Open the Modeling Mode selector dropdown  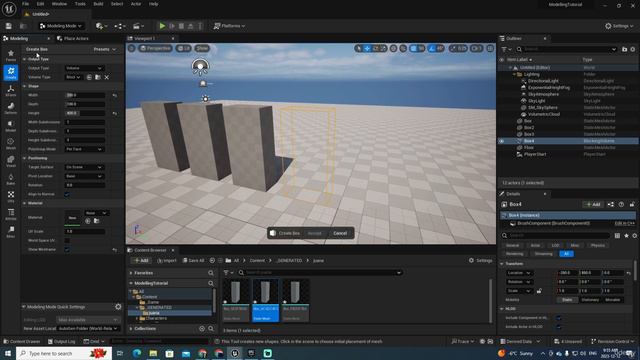(x=61, y=26)
